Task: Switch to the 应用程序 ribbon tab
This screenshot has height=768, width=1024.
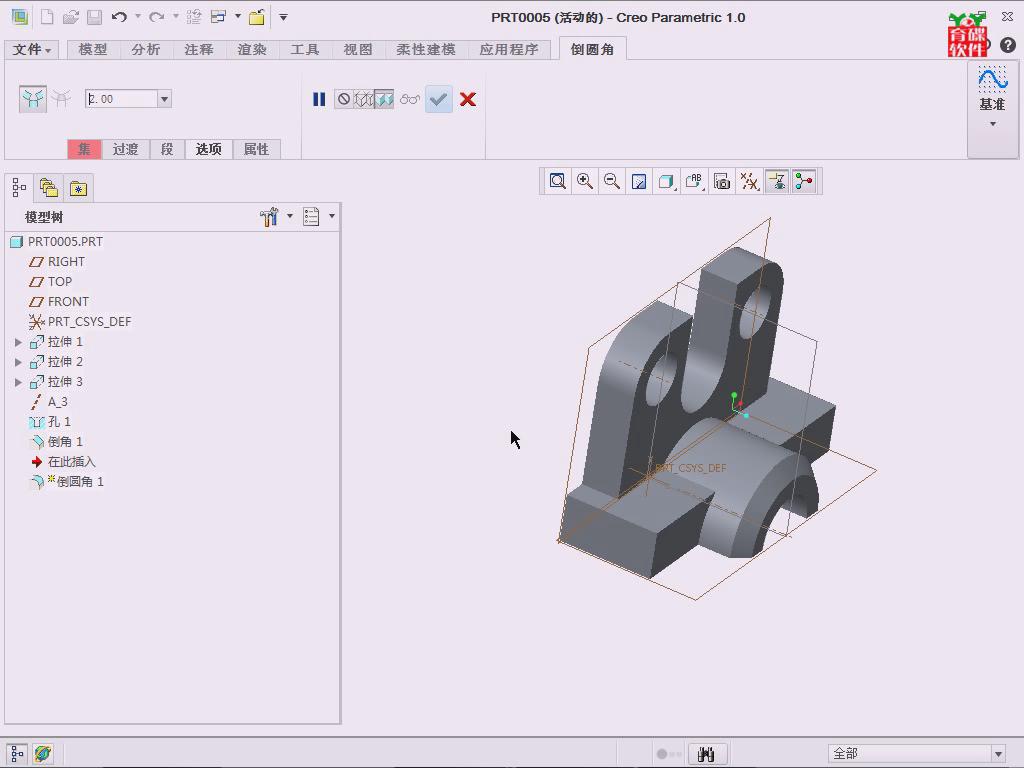Action: pyautogui.click(x=509, y=50)
